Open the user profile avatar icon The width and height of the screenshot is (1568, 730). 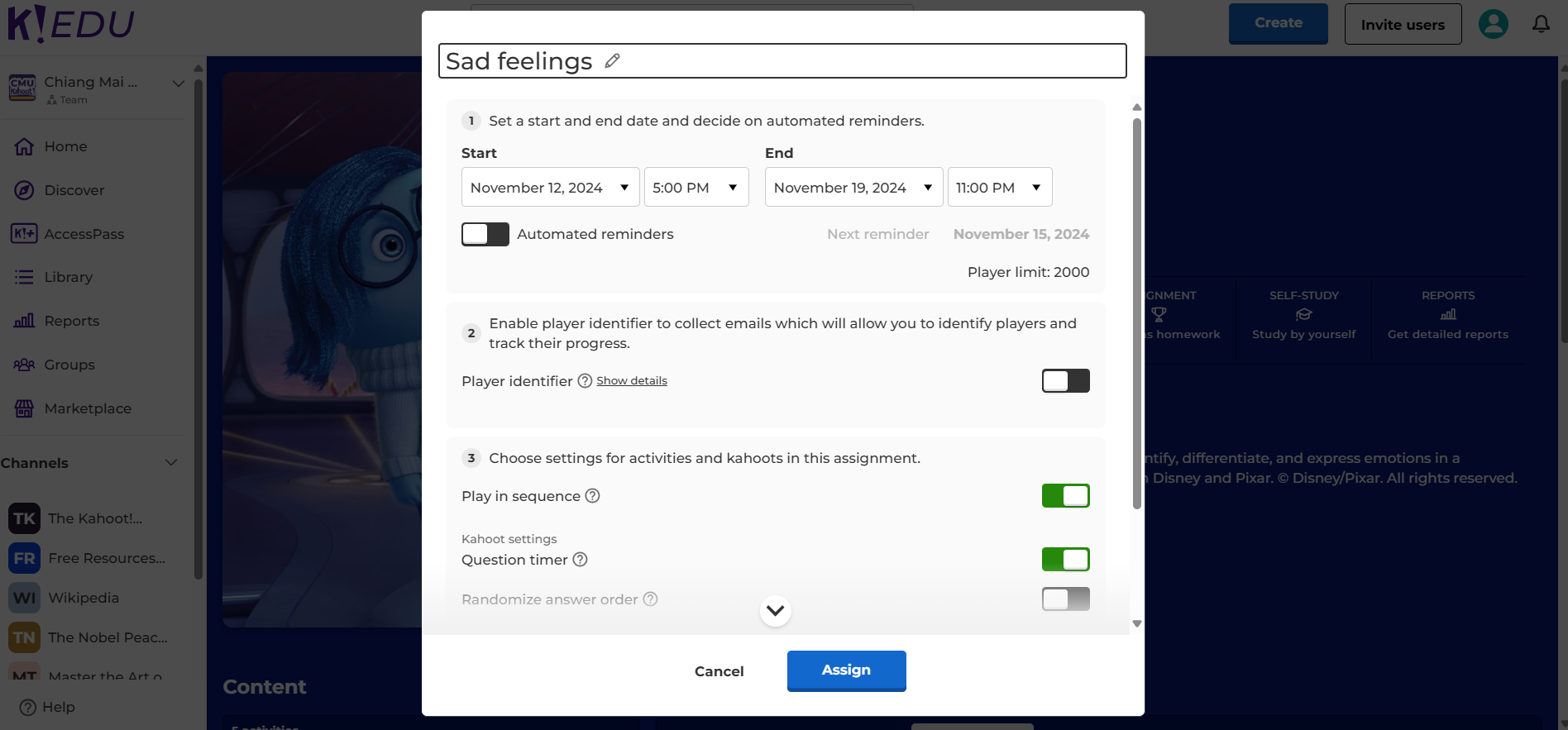1493,24
